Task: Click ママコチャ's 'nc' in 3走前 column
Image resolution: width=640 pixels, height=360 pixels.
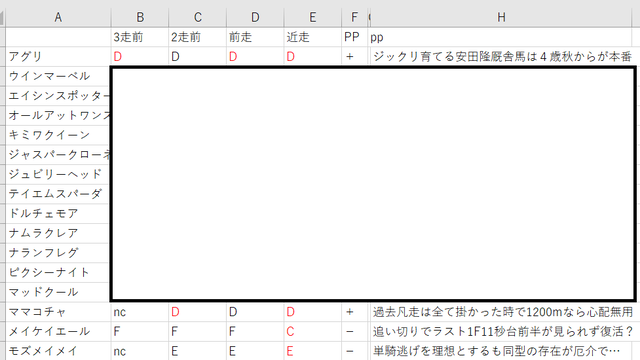Action: tap(120, 313)
